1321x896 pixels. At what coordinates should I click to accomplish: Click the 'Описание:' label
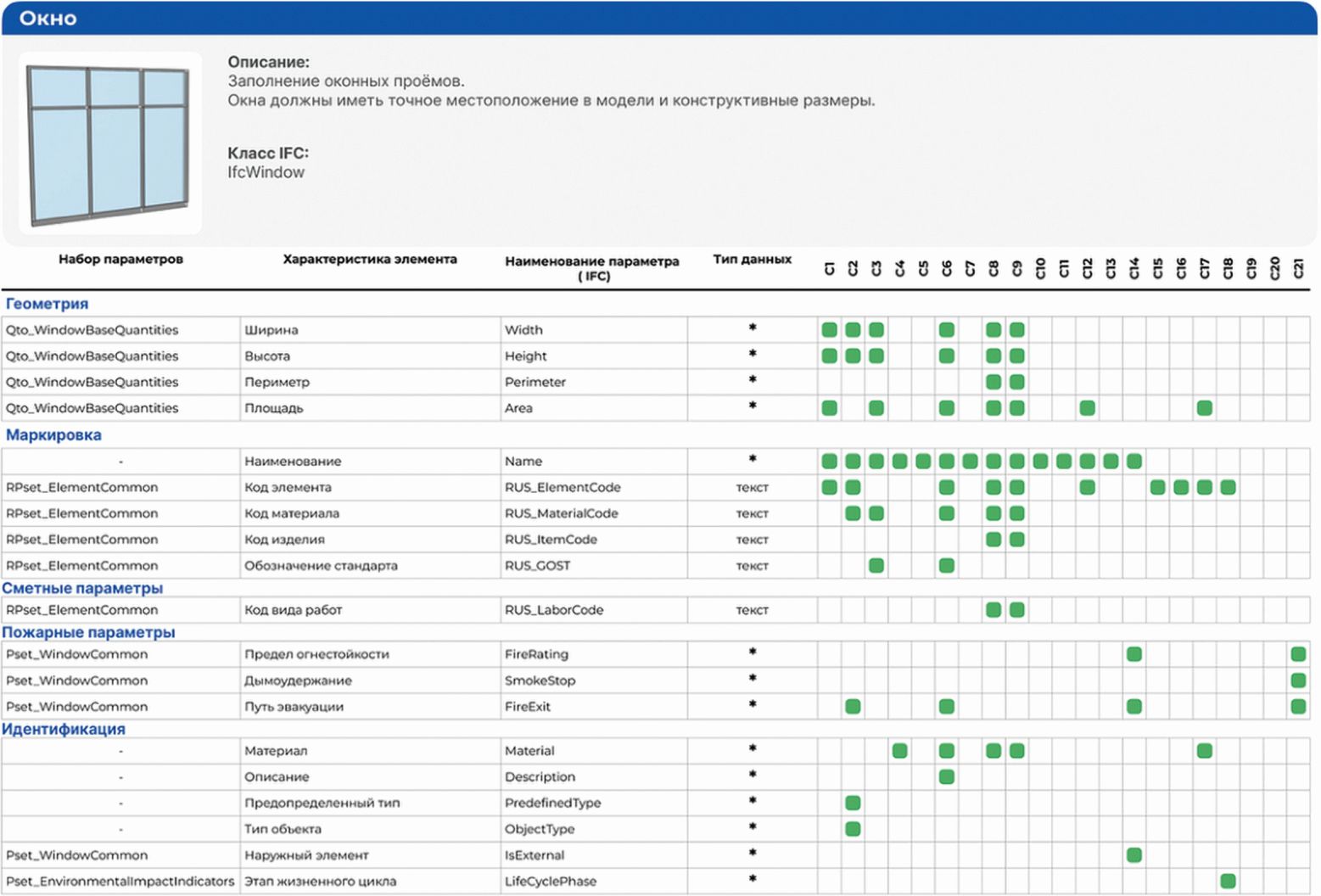pyautogui.click(x=268, y=62)
